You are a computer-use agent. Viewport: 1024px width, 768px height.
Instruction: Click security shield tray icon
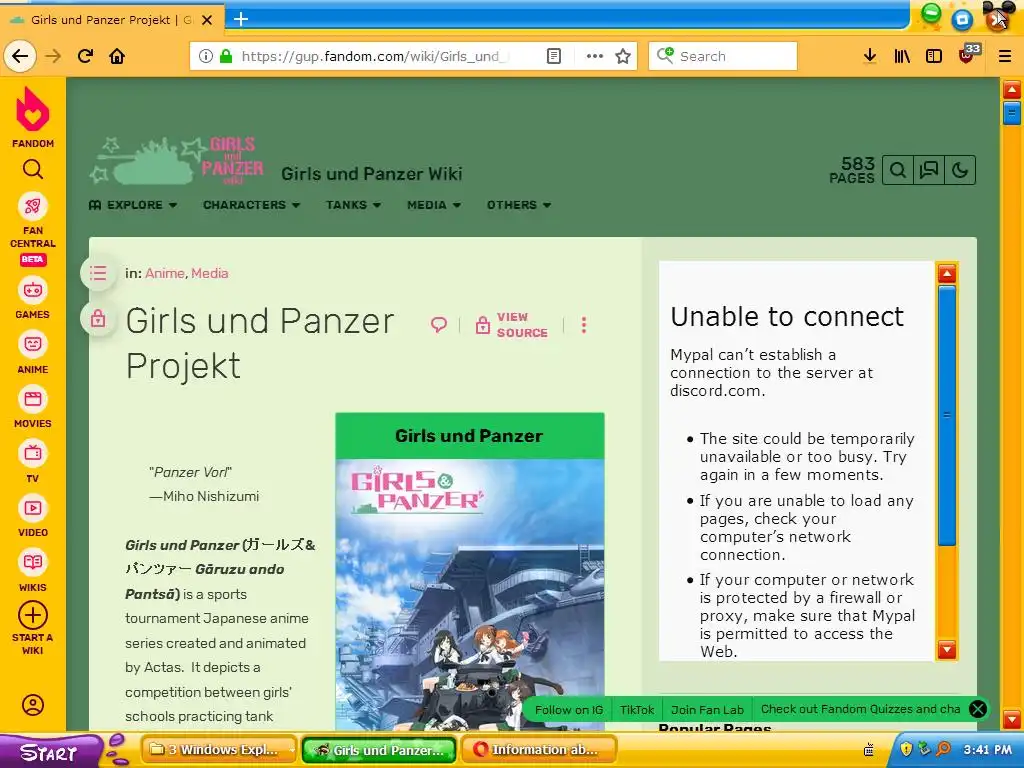(x=906, y=749)
